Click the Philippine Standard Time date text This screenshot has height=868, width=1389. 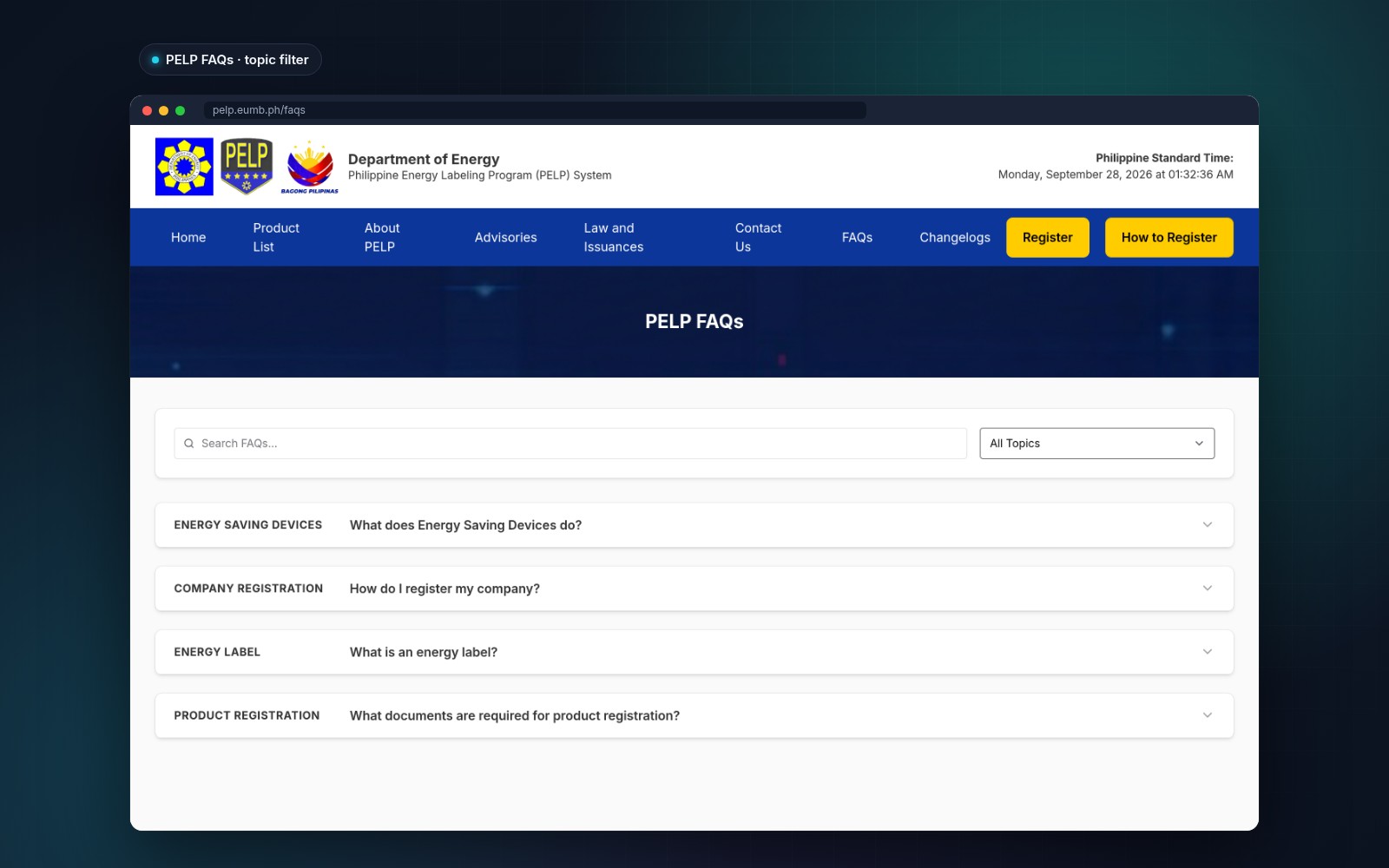(x=1116, y=174)
